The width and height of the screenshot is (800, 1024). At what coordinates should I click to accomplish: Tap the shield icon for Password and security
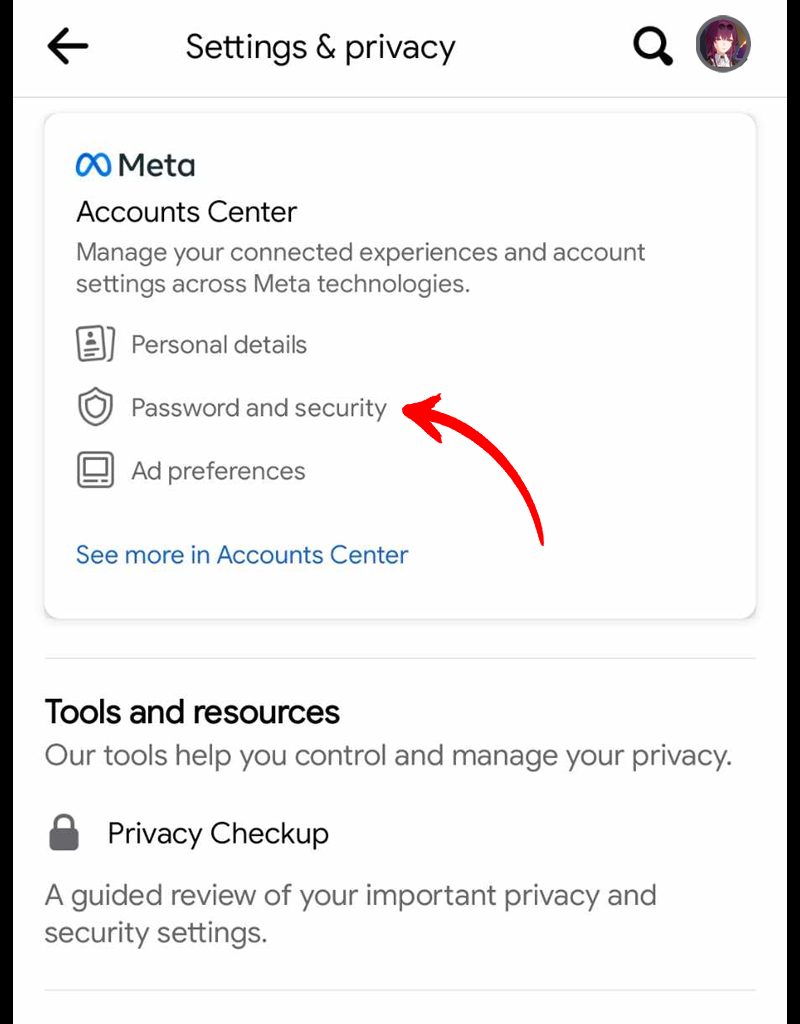point(95,408)
